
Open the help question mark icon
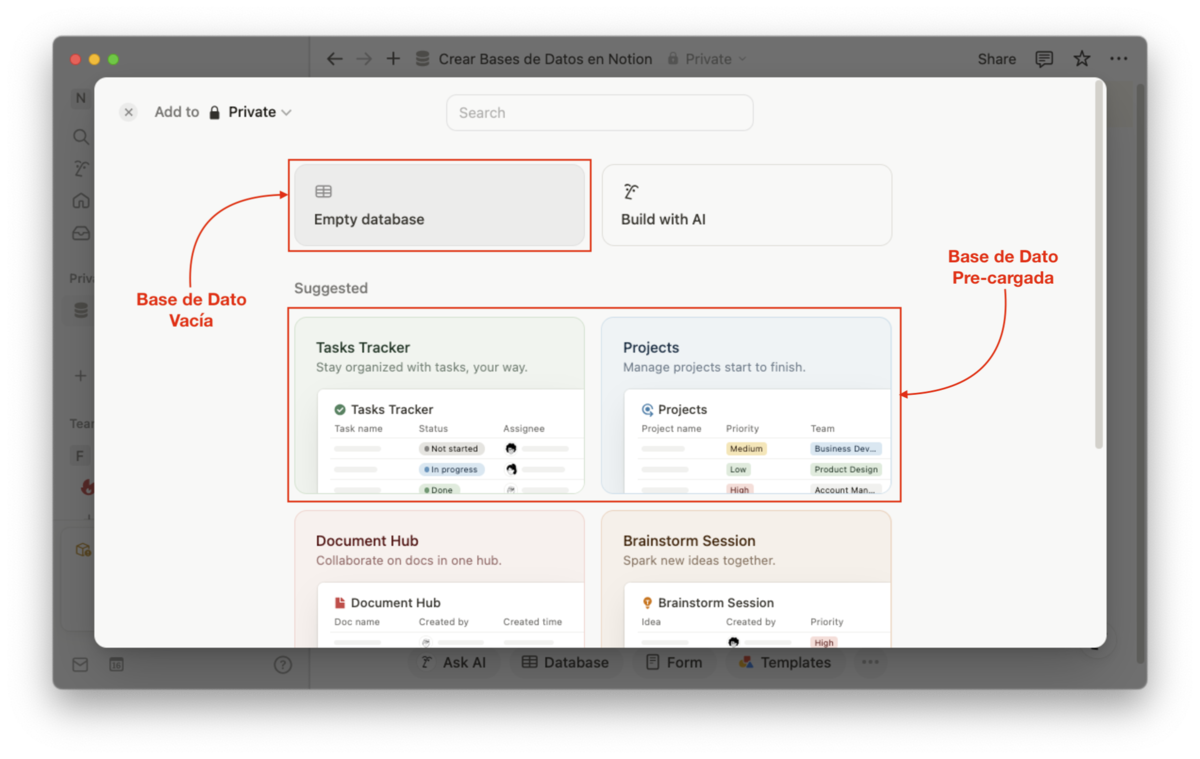coord(283,664)
